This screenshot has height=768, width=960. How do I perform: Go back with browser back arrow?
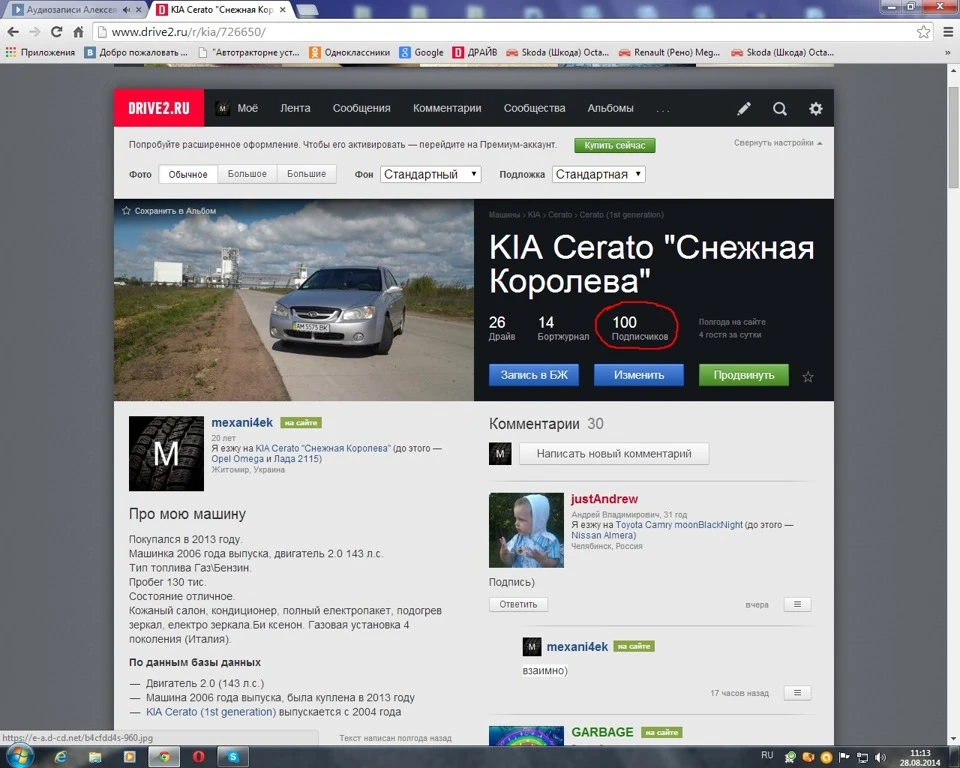(x=13, y=32)
